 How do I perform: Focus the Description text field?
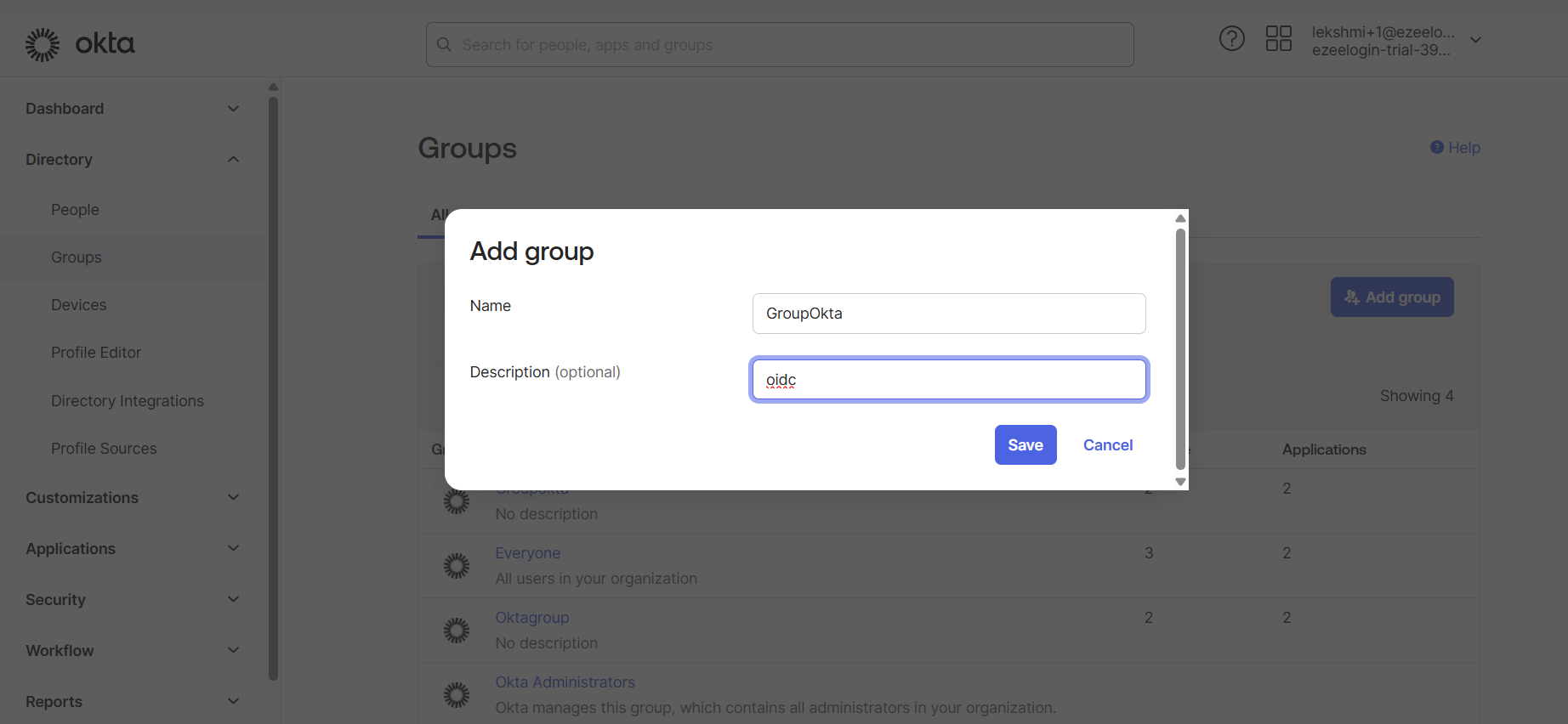point(948,380)
